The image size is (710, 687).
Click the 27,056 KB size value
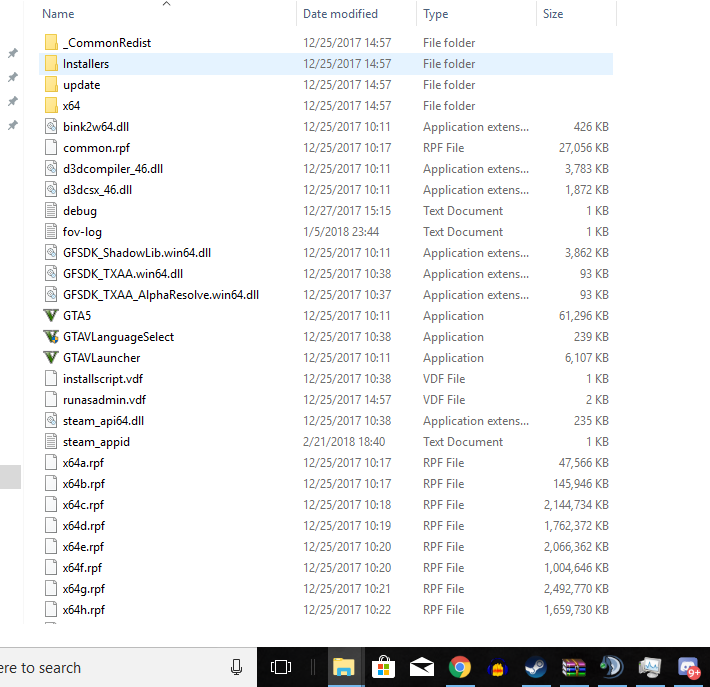[x=584, y=148]
